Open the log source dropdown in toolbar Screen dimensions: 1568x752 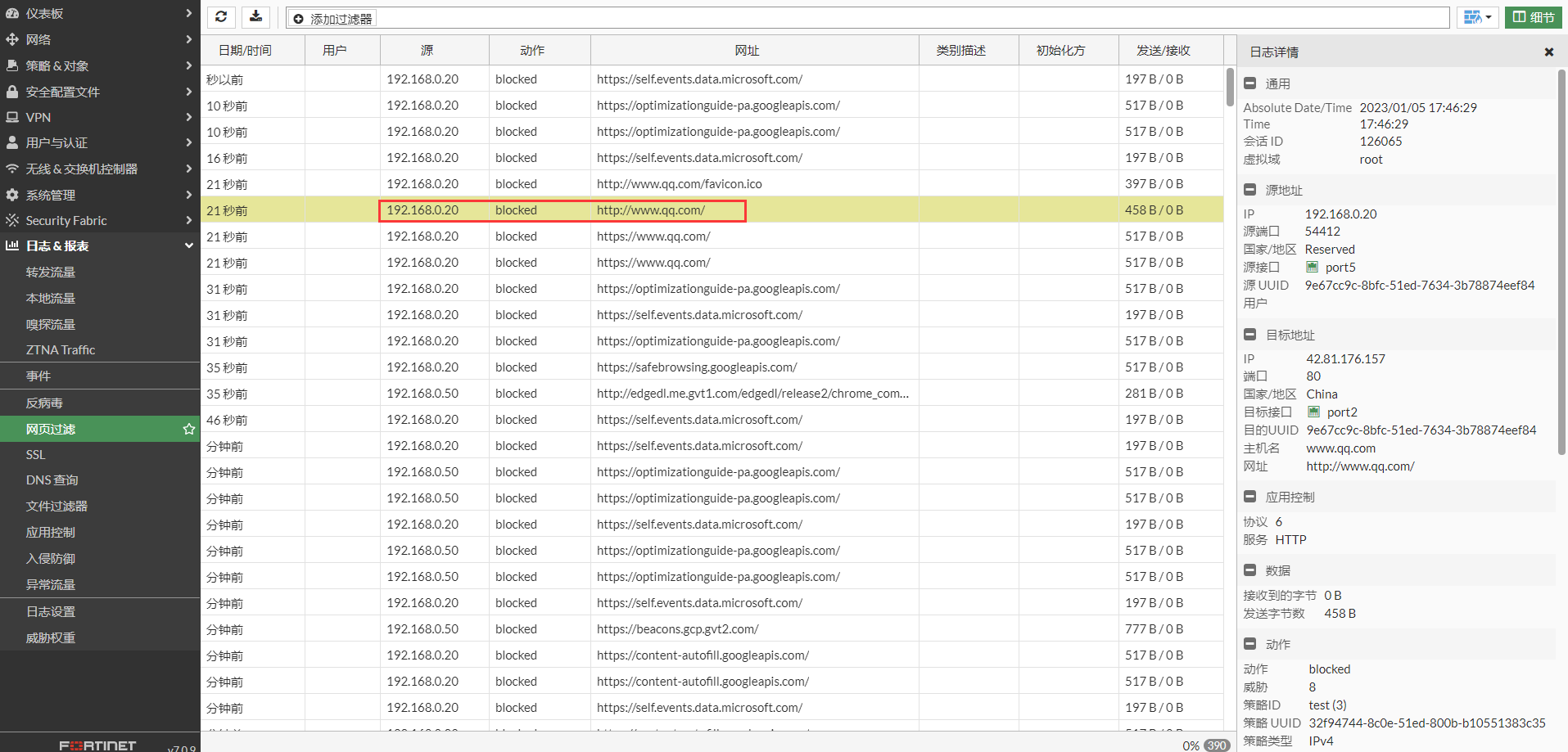tap(1477, 17)
